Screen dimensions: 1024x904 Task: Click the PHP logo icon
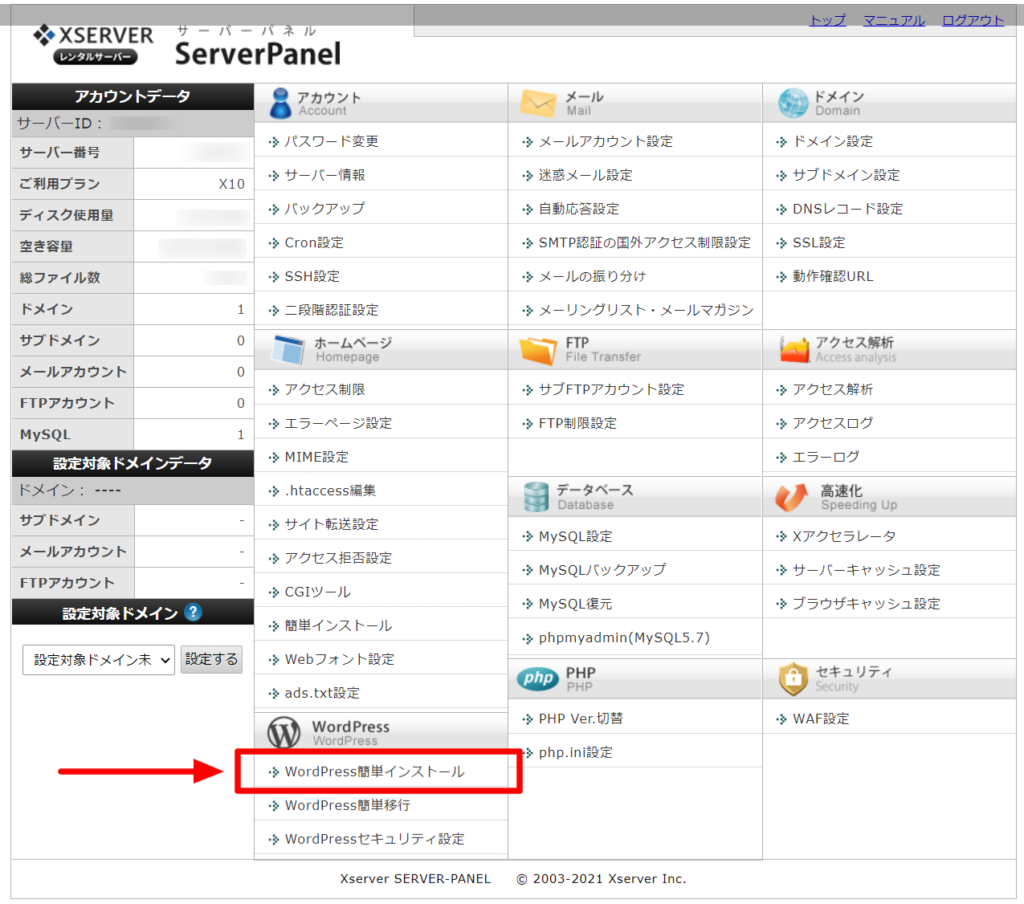tap(537, 679)
